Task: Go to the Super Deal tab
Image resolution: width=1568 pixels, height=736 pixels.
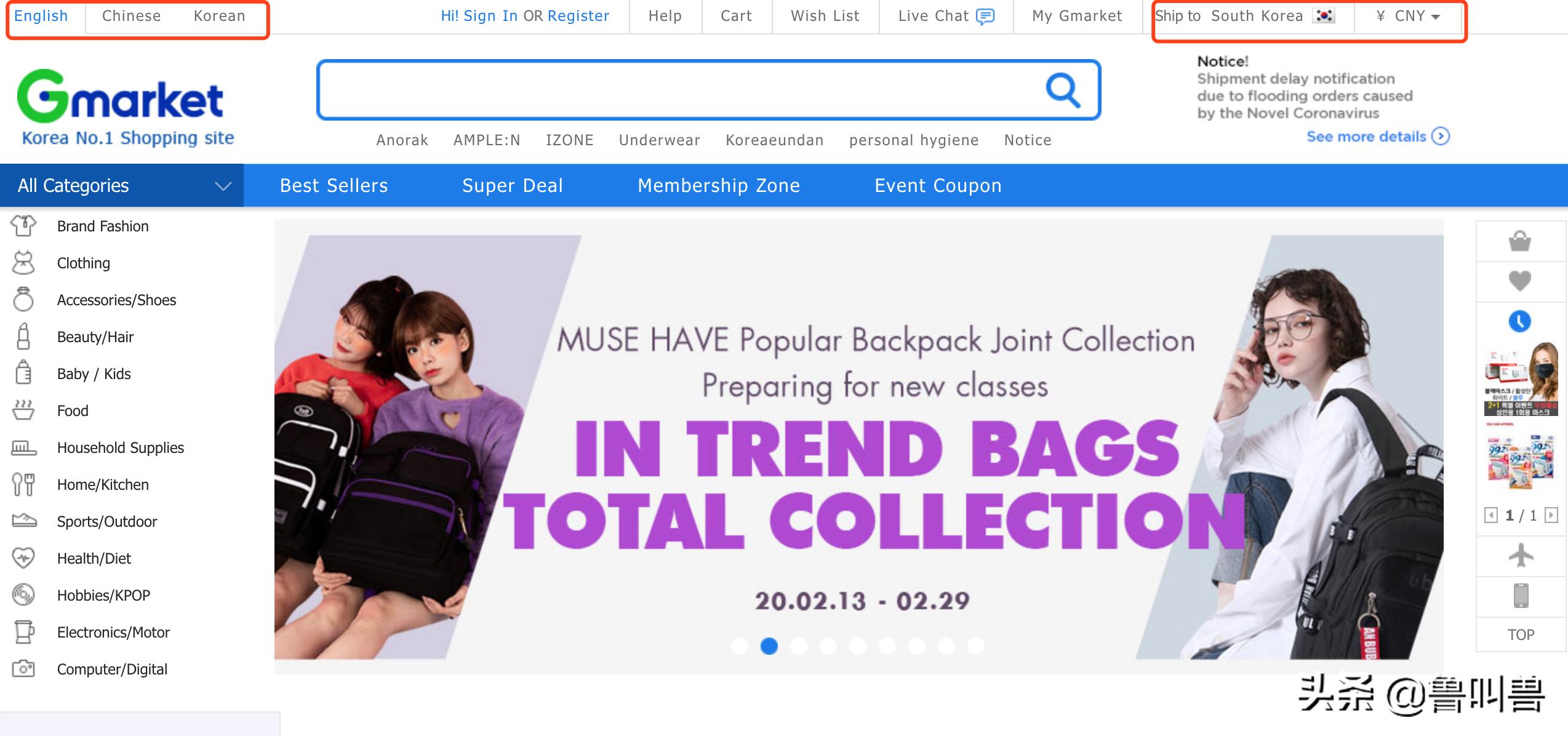Action: pos(512,186)
